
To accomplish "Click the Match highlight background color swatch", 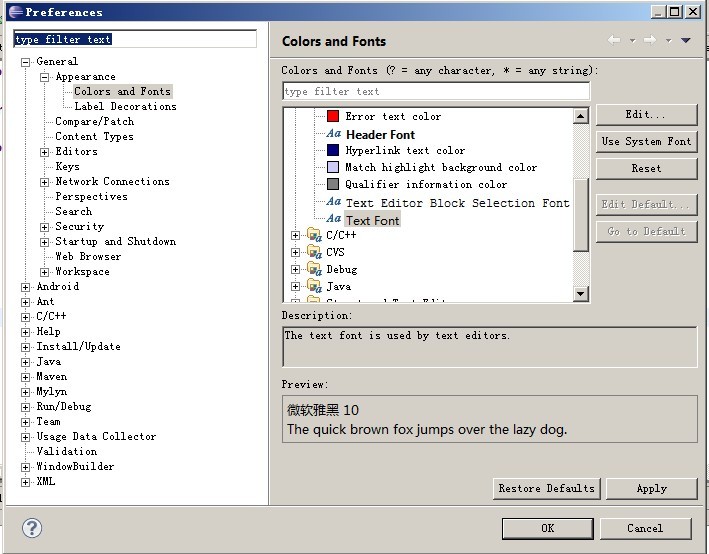I will [x=333, y=167].
